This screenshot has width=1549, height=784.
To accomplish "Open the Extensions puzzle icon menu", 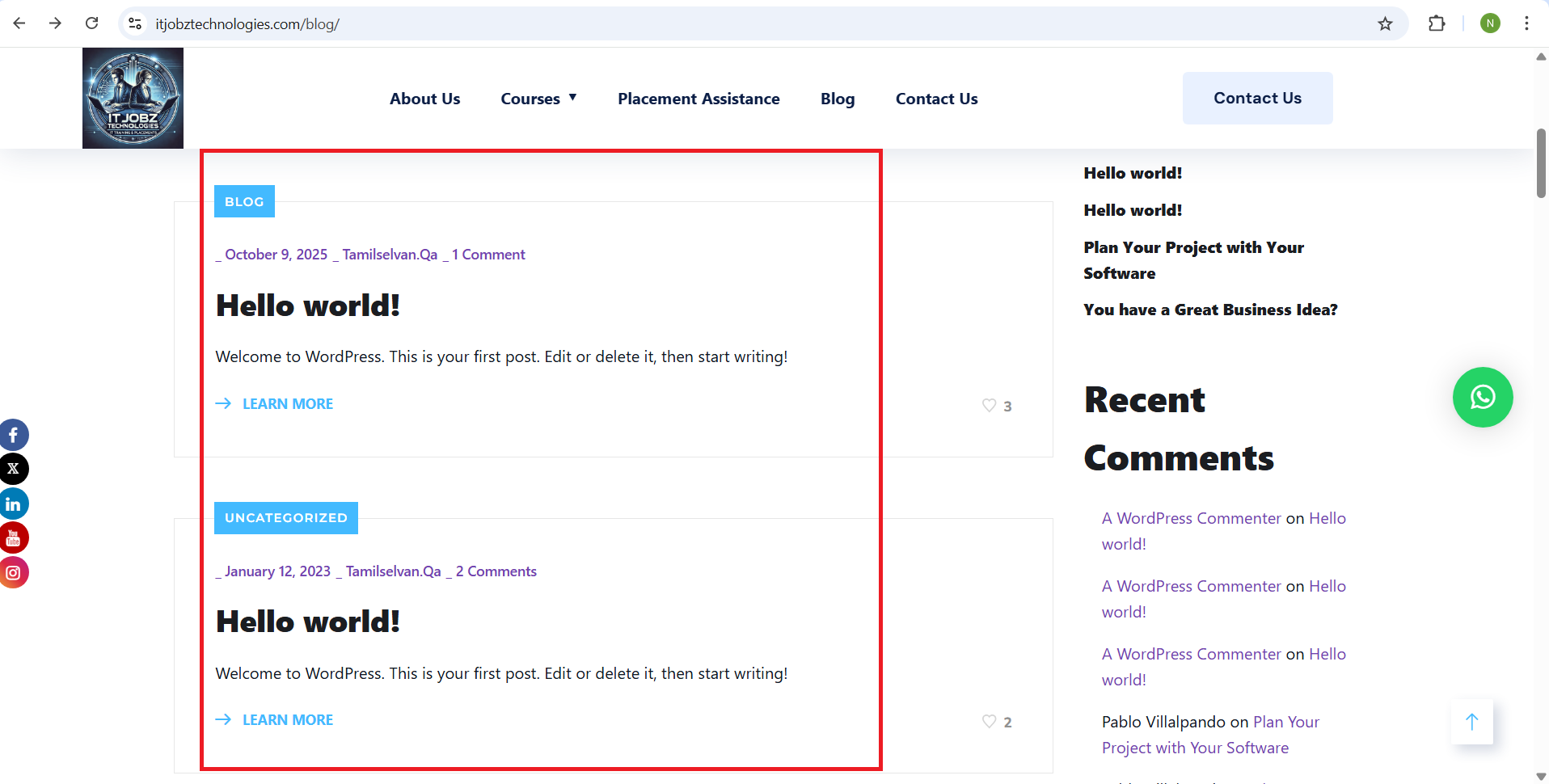I will pos(1437,23).
